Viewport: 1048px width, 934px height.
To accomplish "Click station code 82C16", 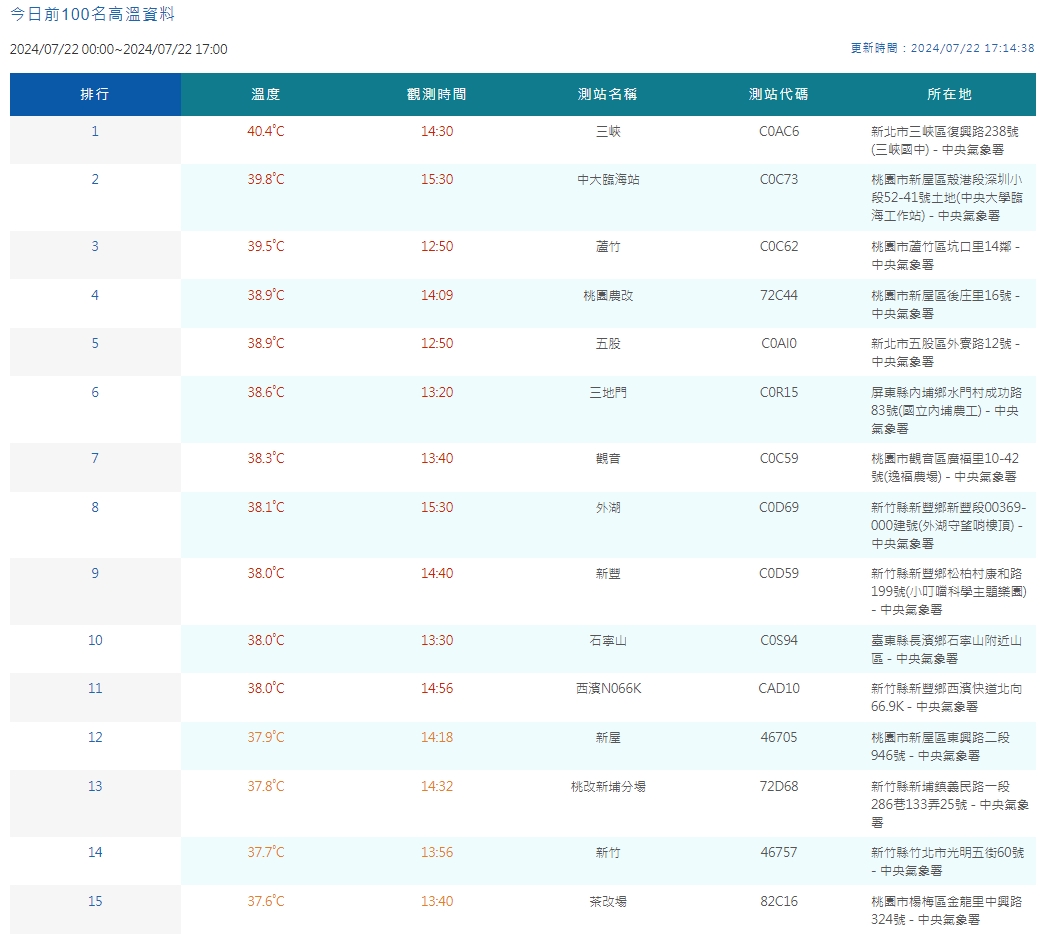I will coord(779,901).
